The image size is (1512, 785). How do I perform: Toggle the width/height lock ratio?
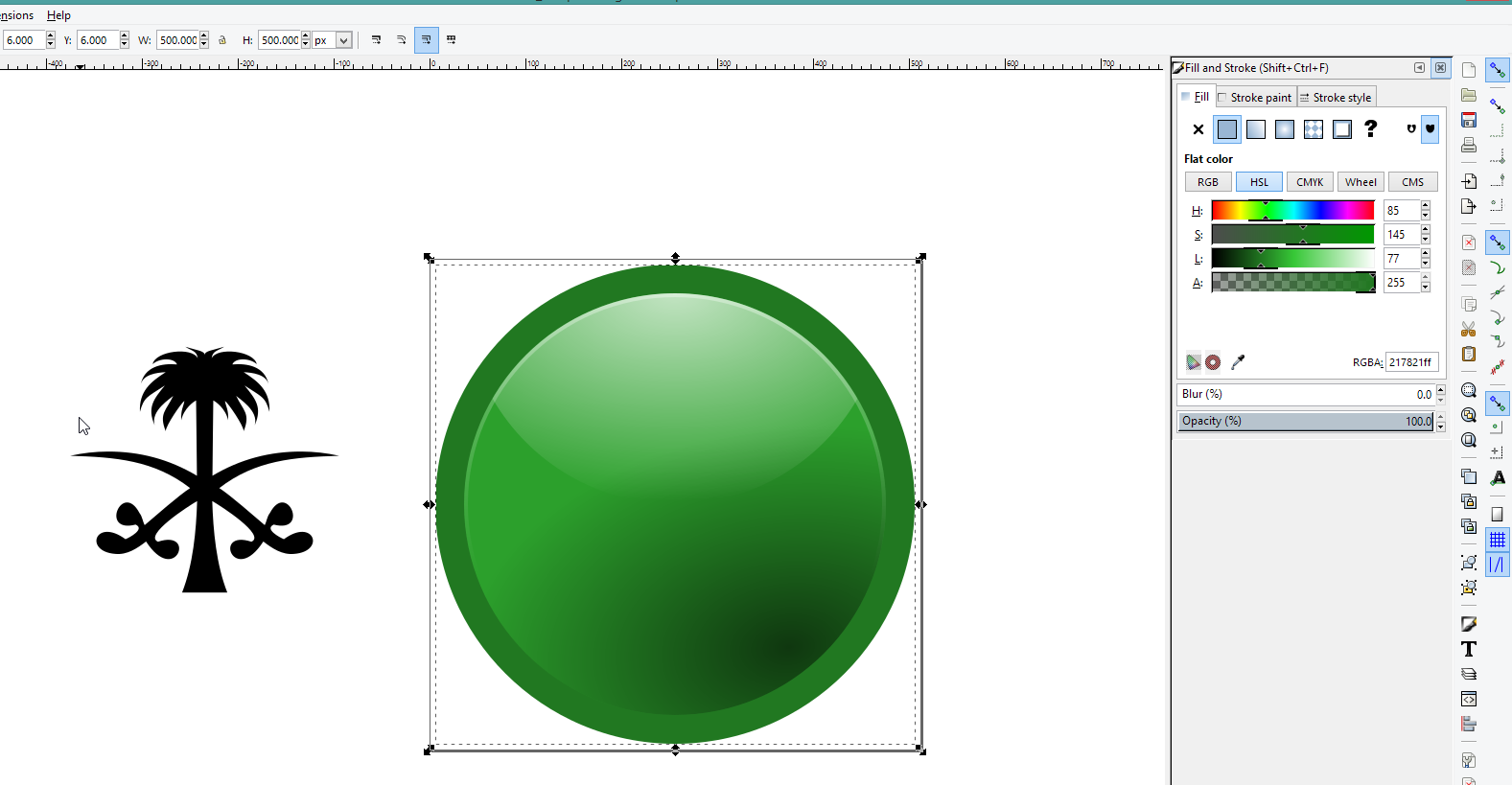pos(222,40)
